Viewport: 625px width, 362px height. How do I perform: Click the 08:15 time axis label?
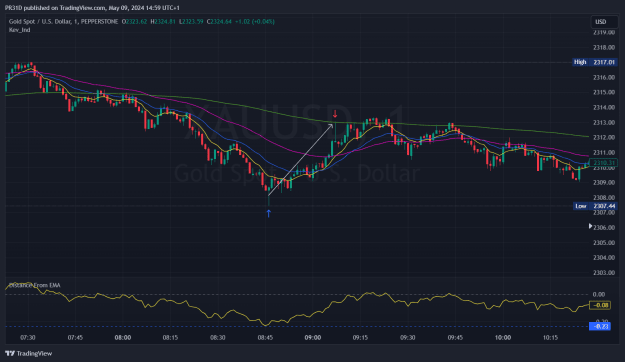pos(170,338)
